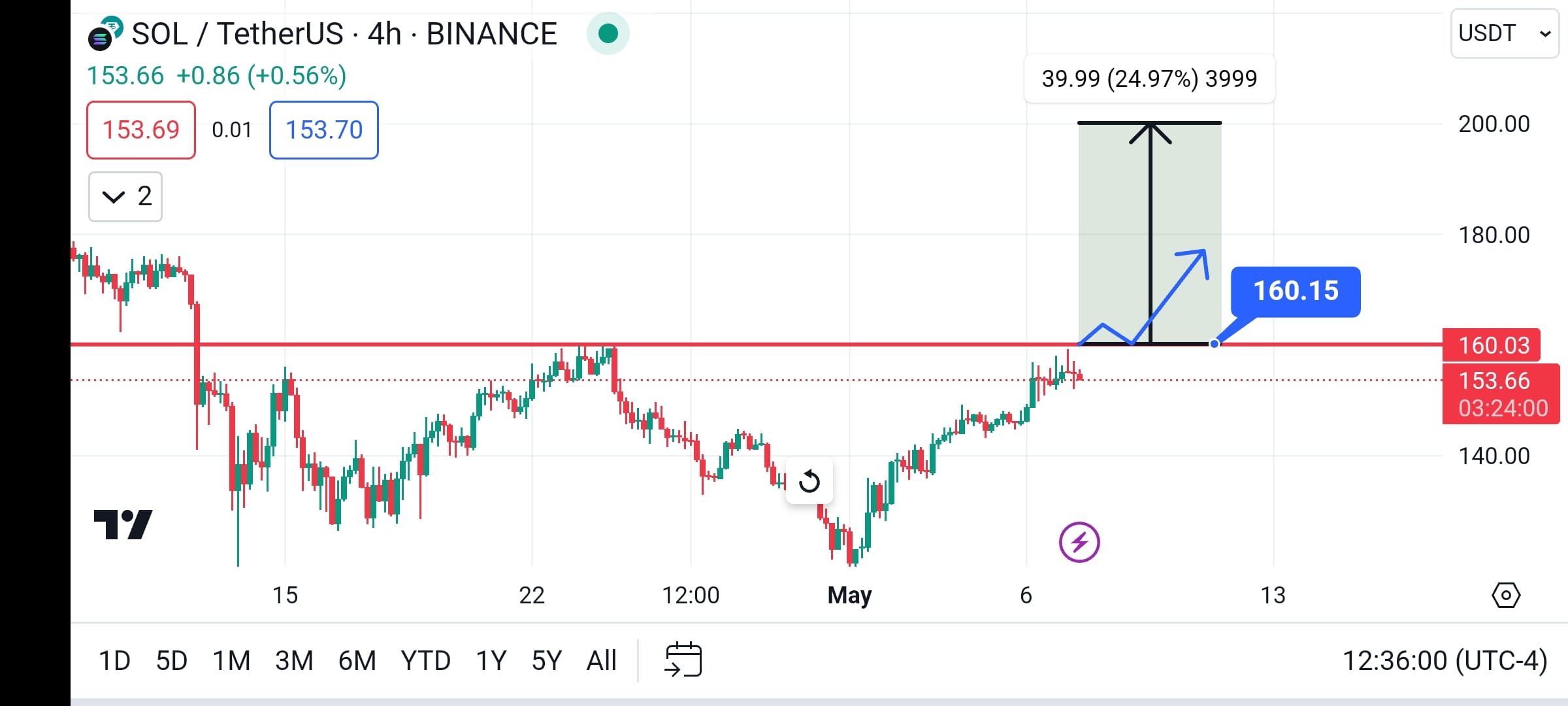Viewport: 1568px width, 706px height.
Task: Select the All timeframe
Action: click(x=602, y=660)
